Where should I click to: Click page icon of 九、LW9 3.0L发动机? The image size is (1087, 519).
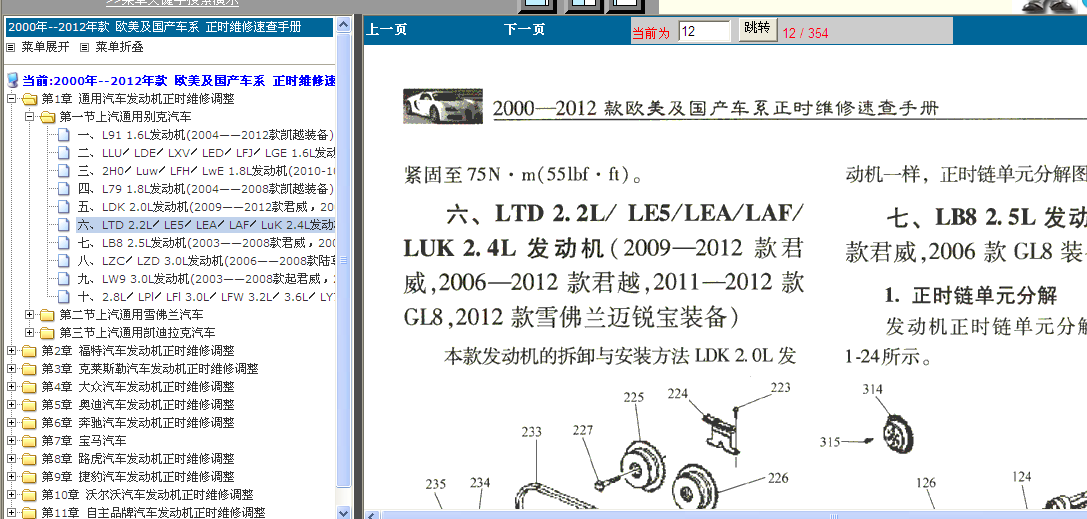[x=64, y=279]
